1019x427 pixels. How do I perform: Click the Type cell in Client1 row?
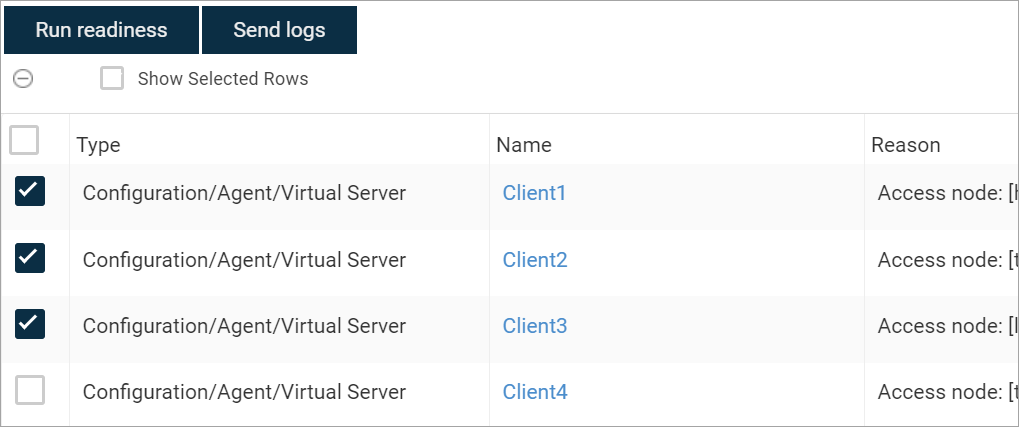(244, 193)
